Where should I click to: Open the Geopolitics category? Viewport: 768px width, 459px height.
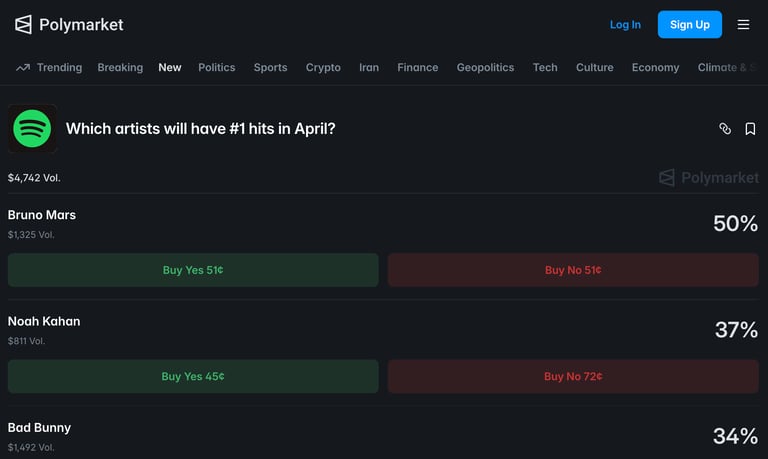click(x=485, y=68)
